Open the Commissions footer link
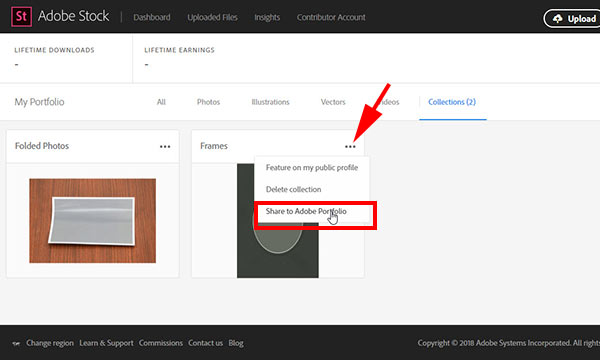The image size is (600, 360). [161, 343]
